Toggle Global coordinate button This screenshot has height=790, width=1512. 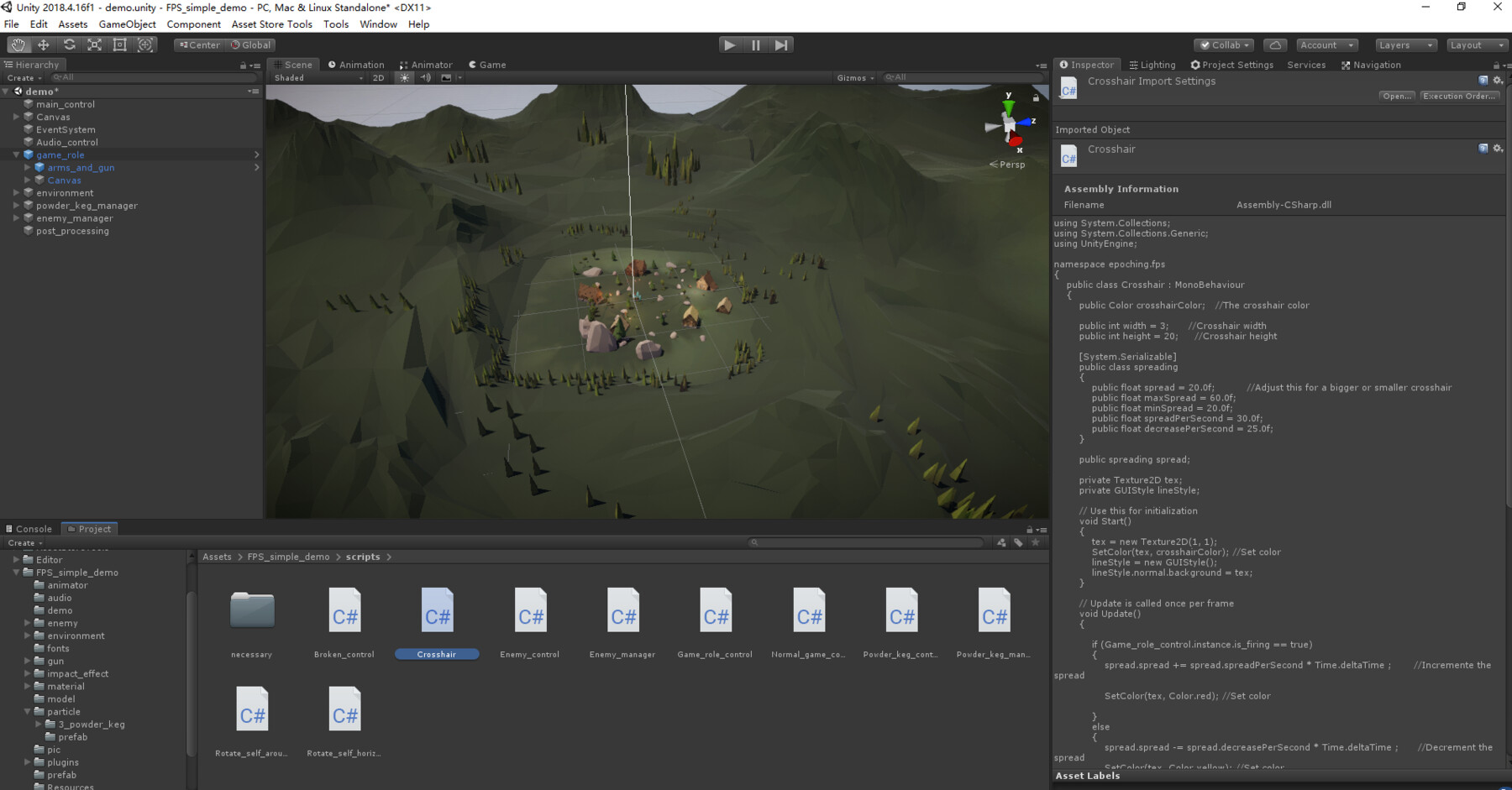(x=250, y=45)
